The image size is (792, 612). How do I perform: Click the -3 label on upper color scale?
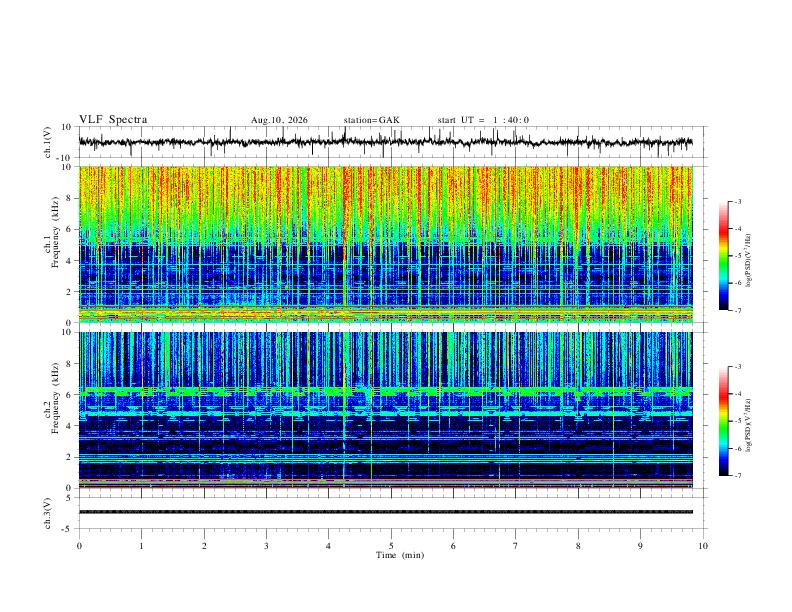tap(737, 201)
